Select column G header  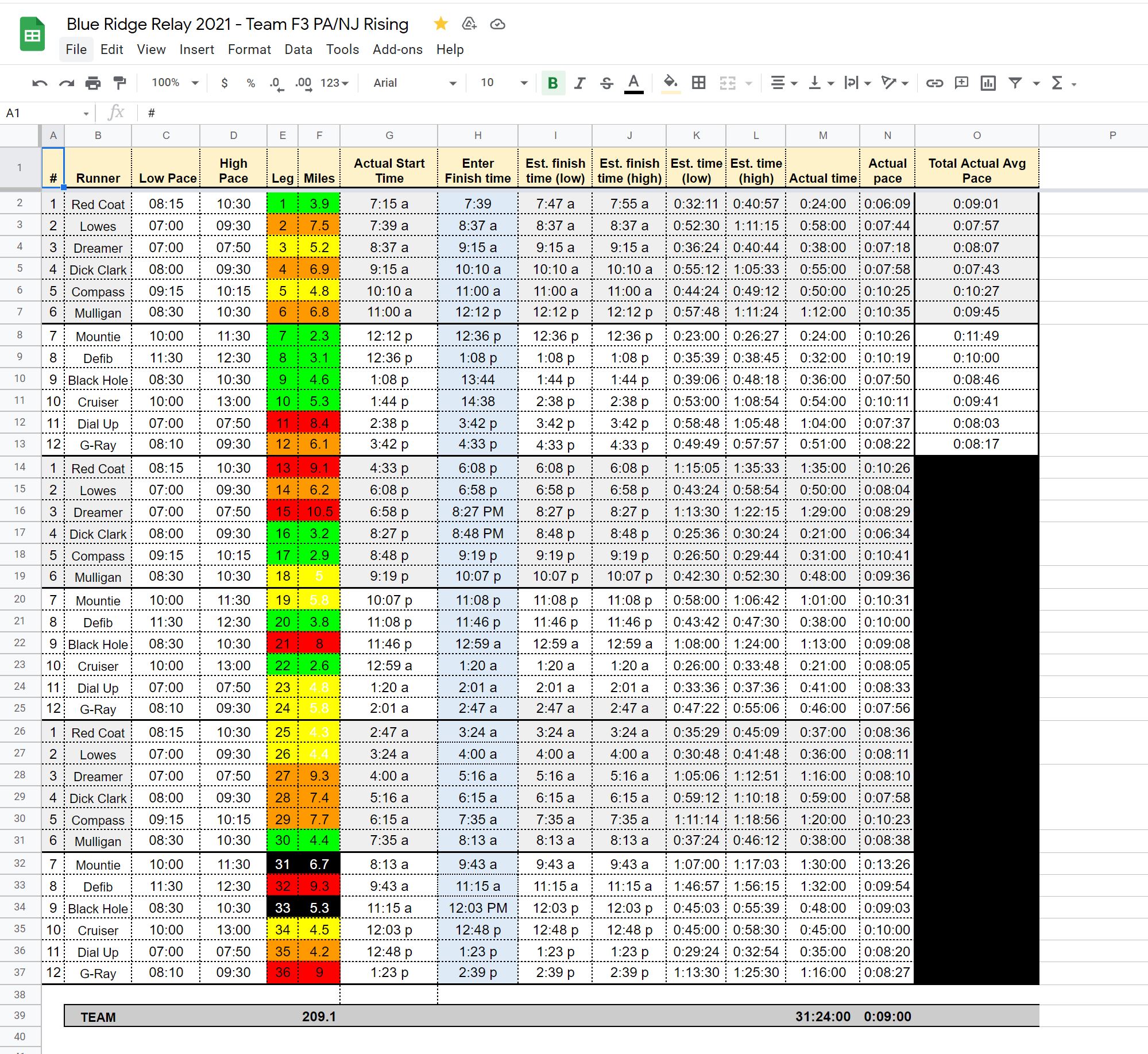pyautogui.click(x=389, y=136)
